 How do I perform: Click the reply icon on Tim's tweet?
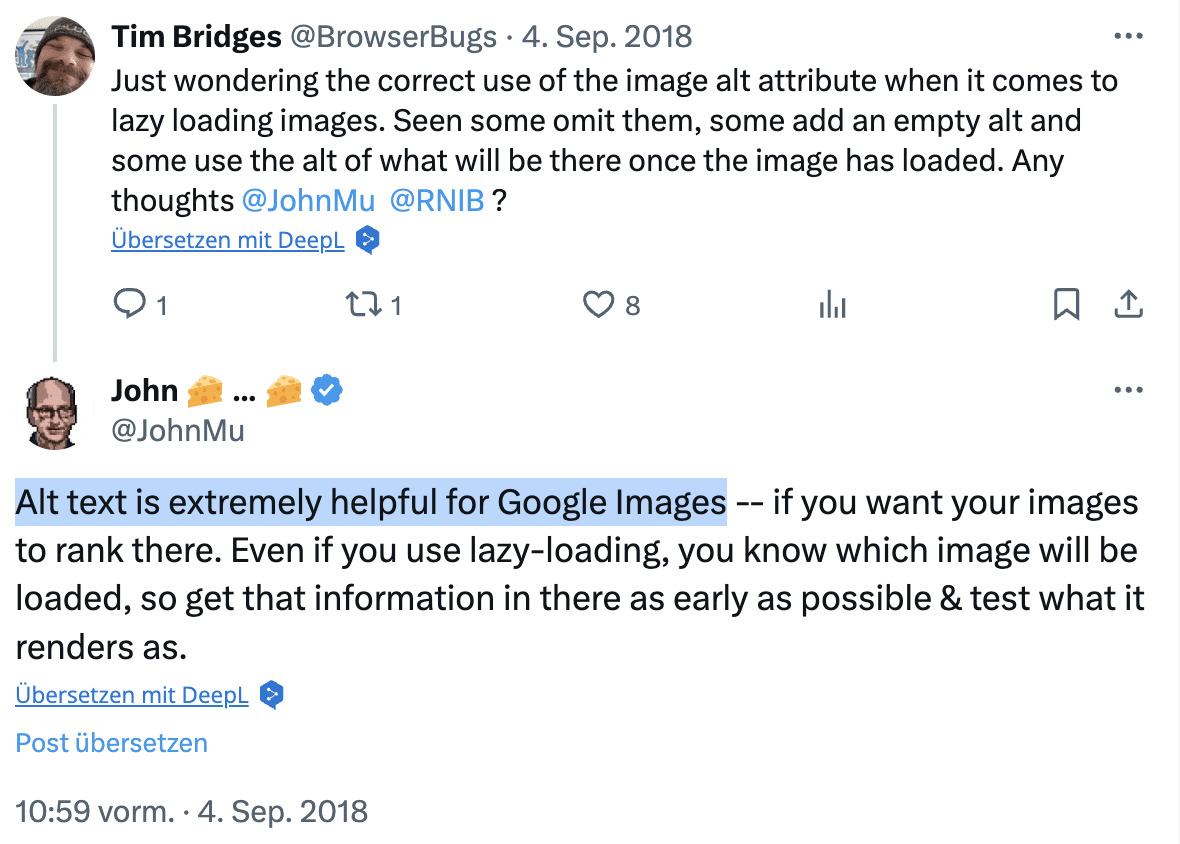[129, 303]
